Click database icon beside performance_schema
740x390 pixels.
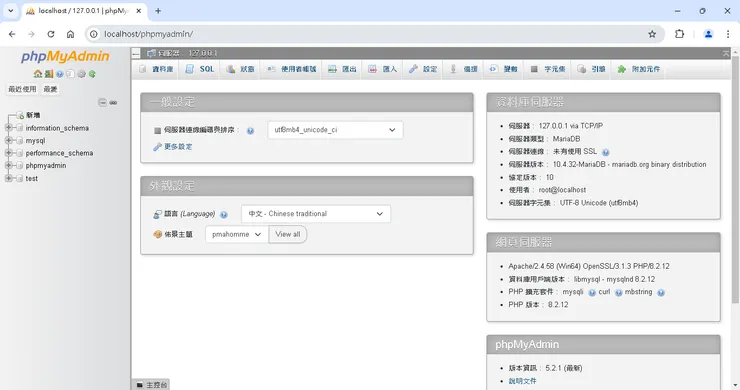click(19, 153)
